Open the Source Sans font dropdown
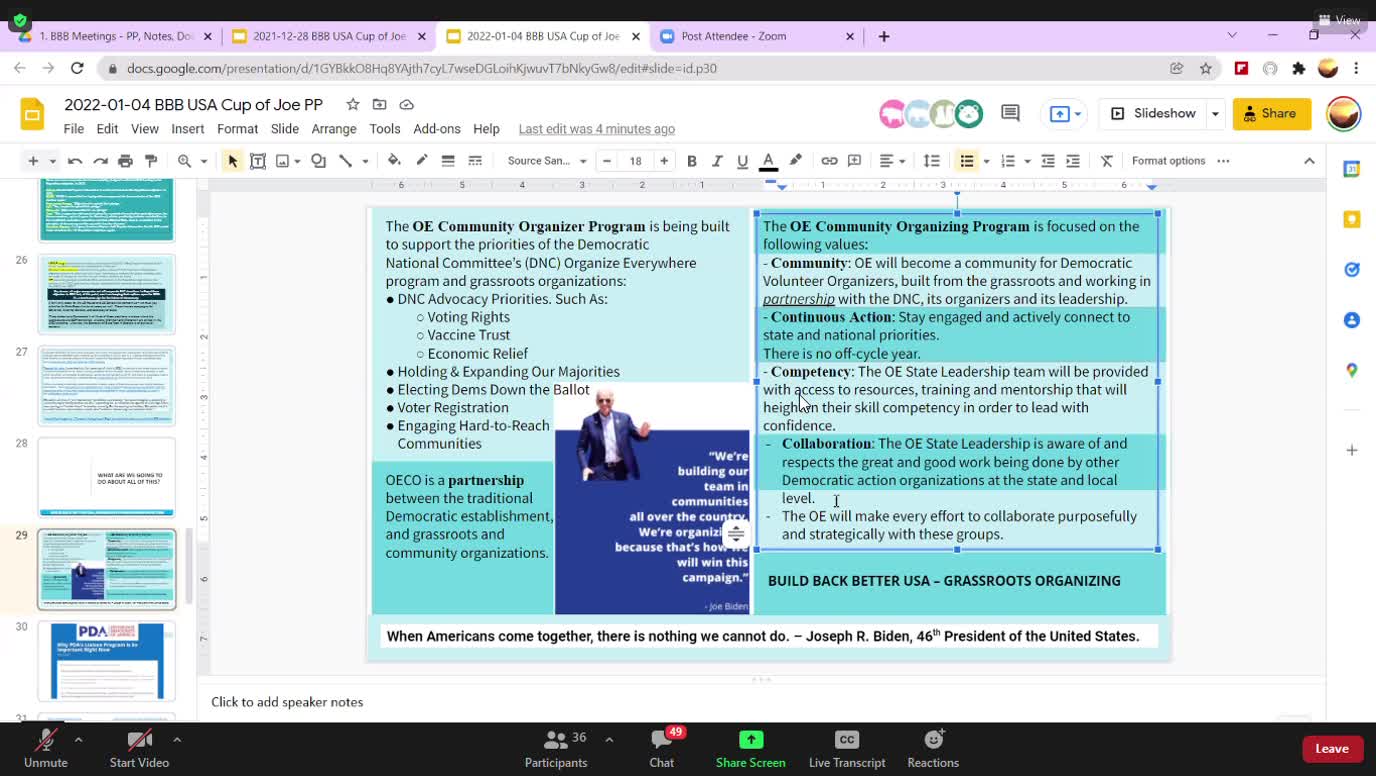The width and height of the screenshot is (1376, 776). click(x=546, y=161)
